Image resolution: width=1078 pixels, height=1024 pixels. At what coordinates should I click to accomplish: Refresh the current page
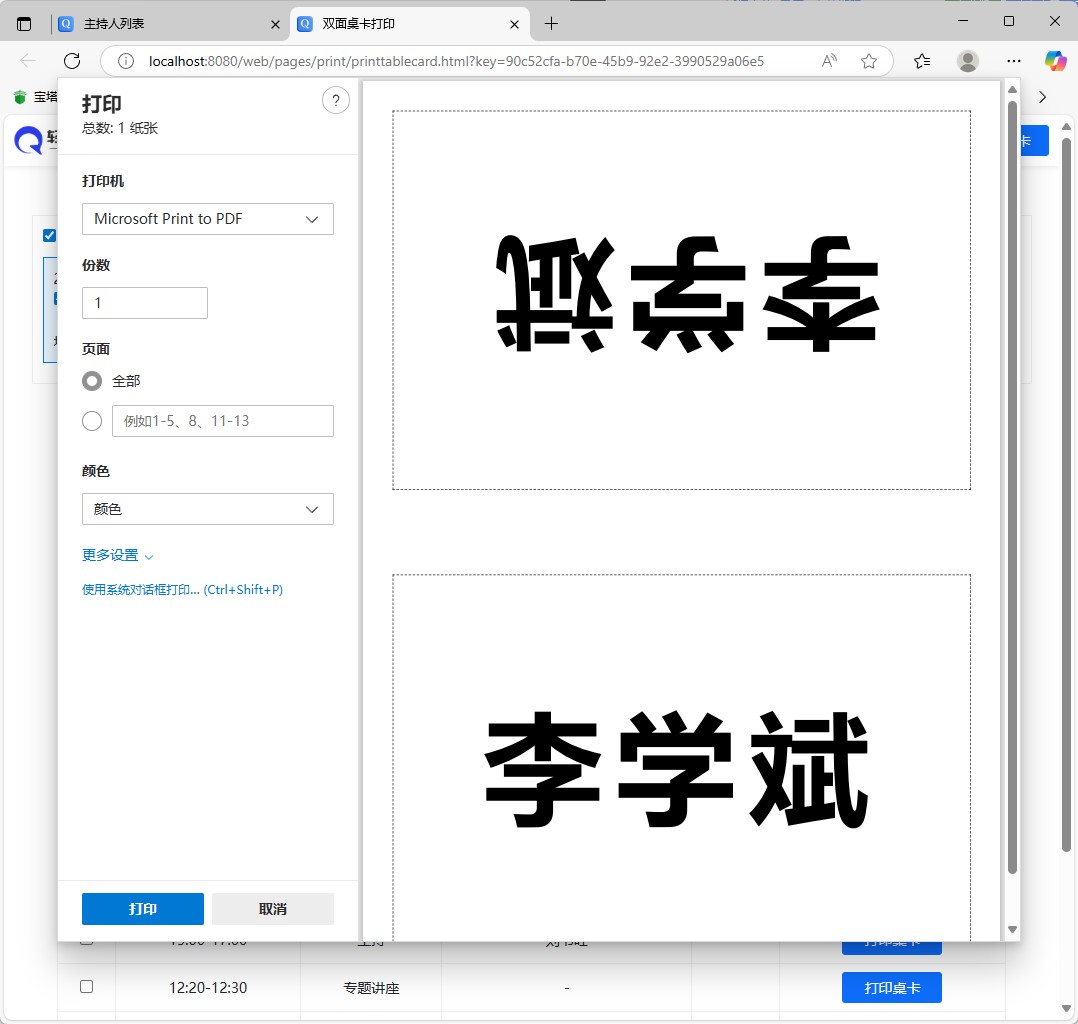[72, 61]
